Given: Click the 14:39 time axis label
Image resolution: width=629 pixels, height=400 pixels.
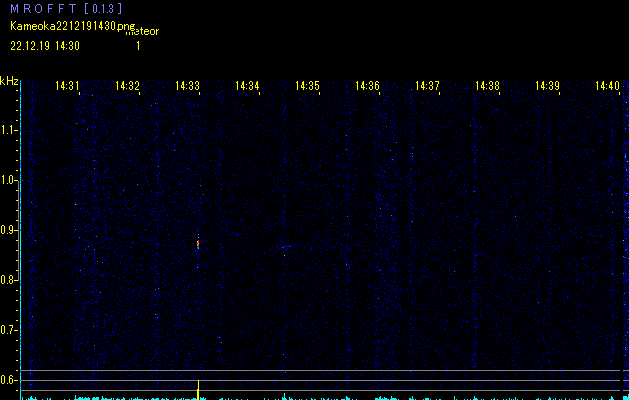Looking at the screenshot, I should tap(548, 86).
